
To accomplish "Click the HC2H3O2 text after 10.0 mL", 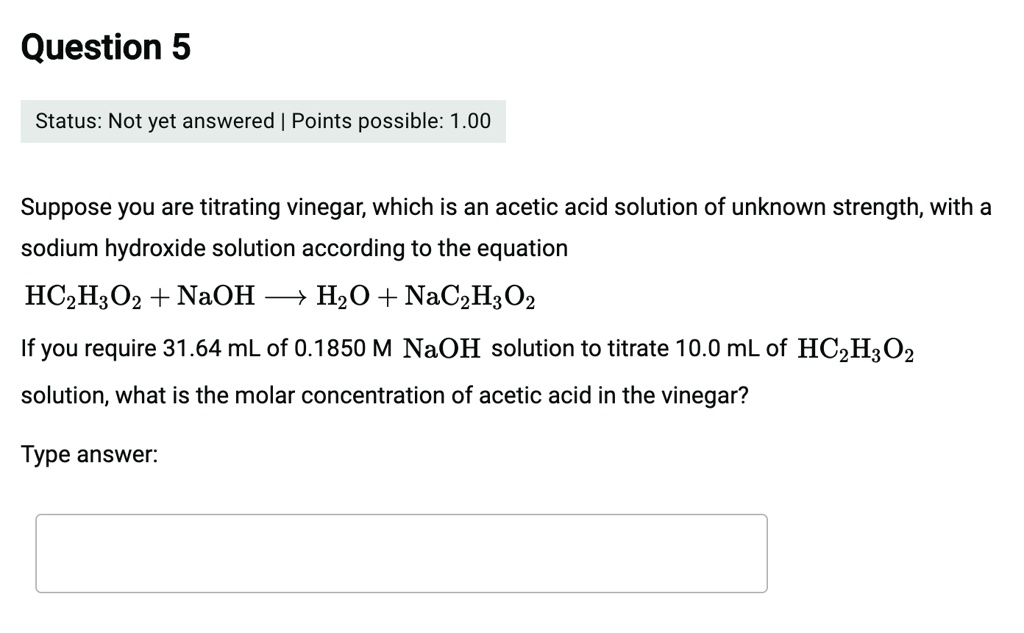I will point(854,348).
